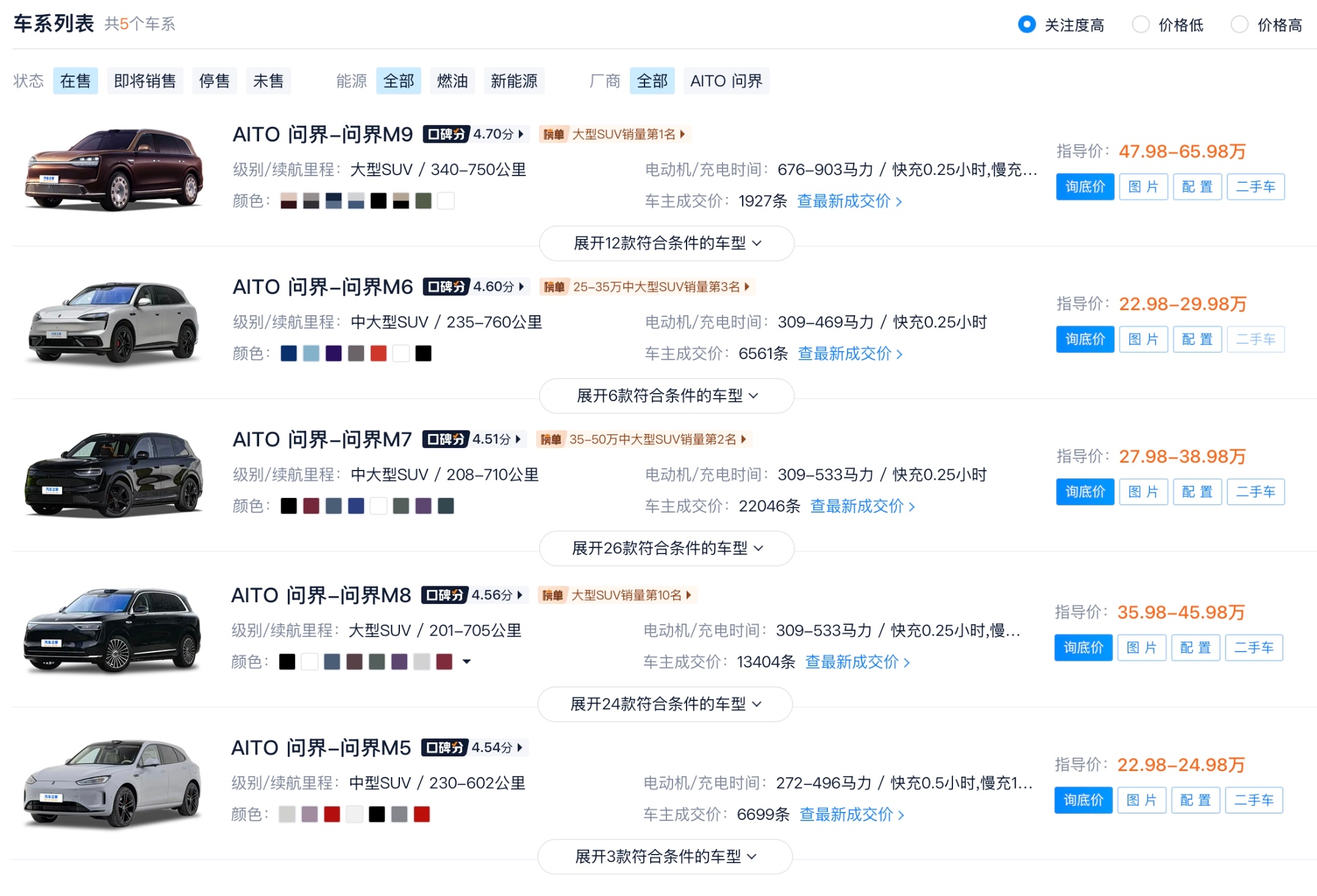
Task: Open 图片 for 问界M7
Action: (x=1144, y=491)
